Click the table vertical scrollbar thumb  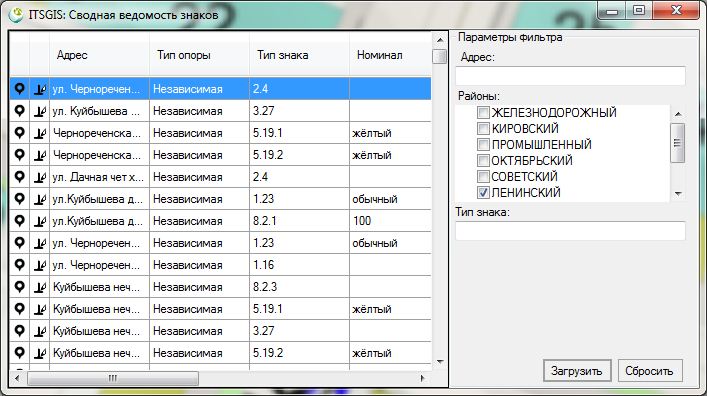pos(440,56)
